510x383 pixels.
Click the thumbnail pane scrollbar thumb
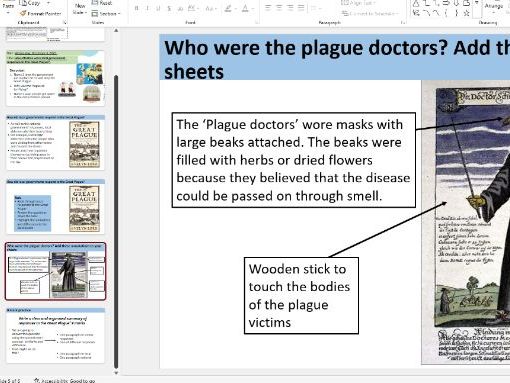116,222
